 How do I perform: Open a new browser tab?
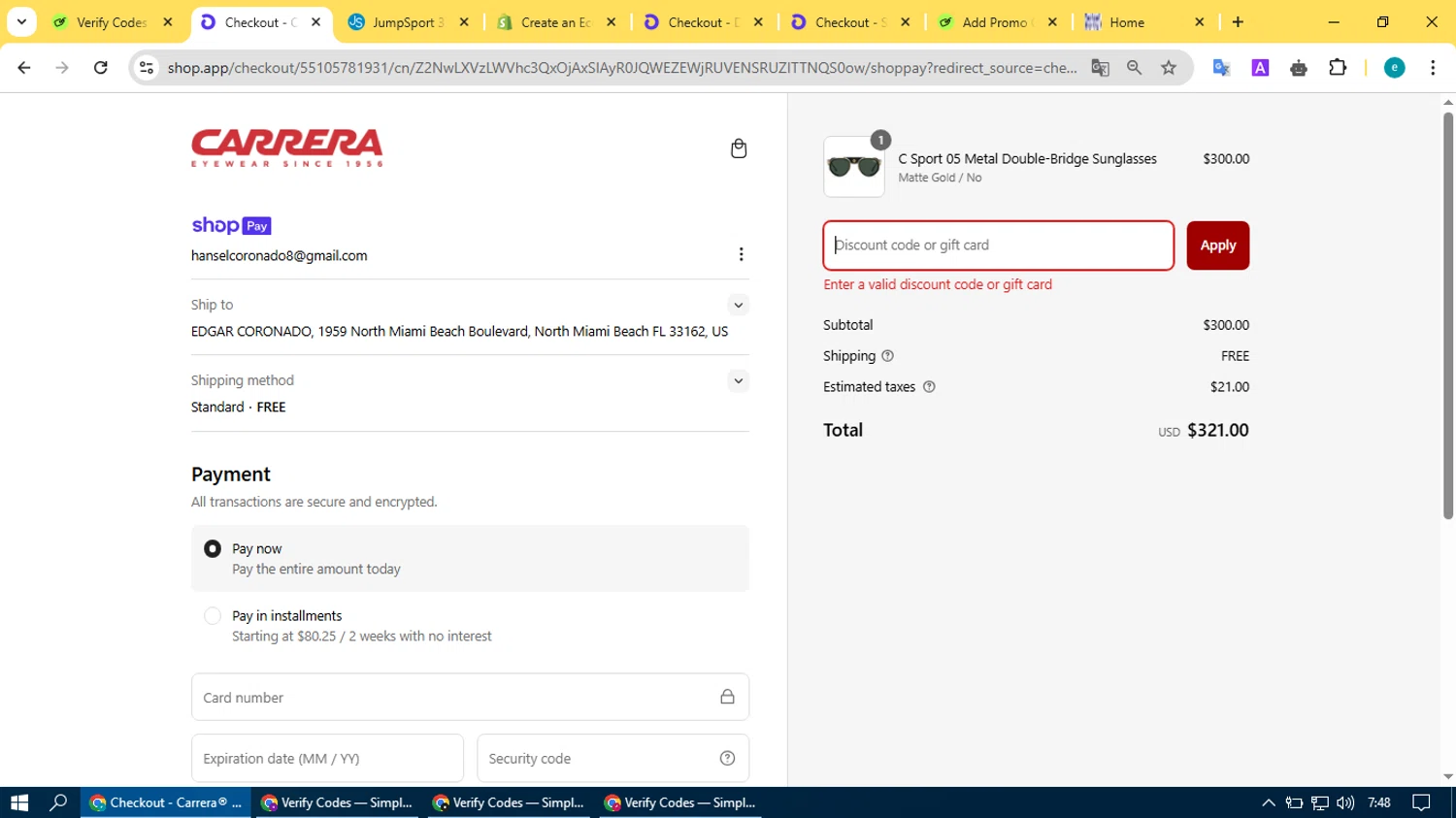1238,21
